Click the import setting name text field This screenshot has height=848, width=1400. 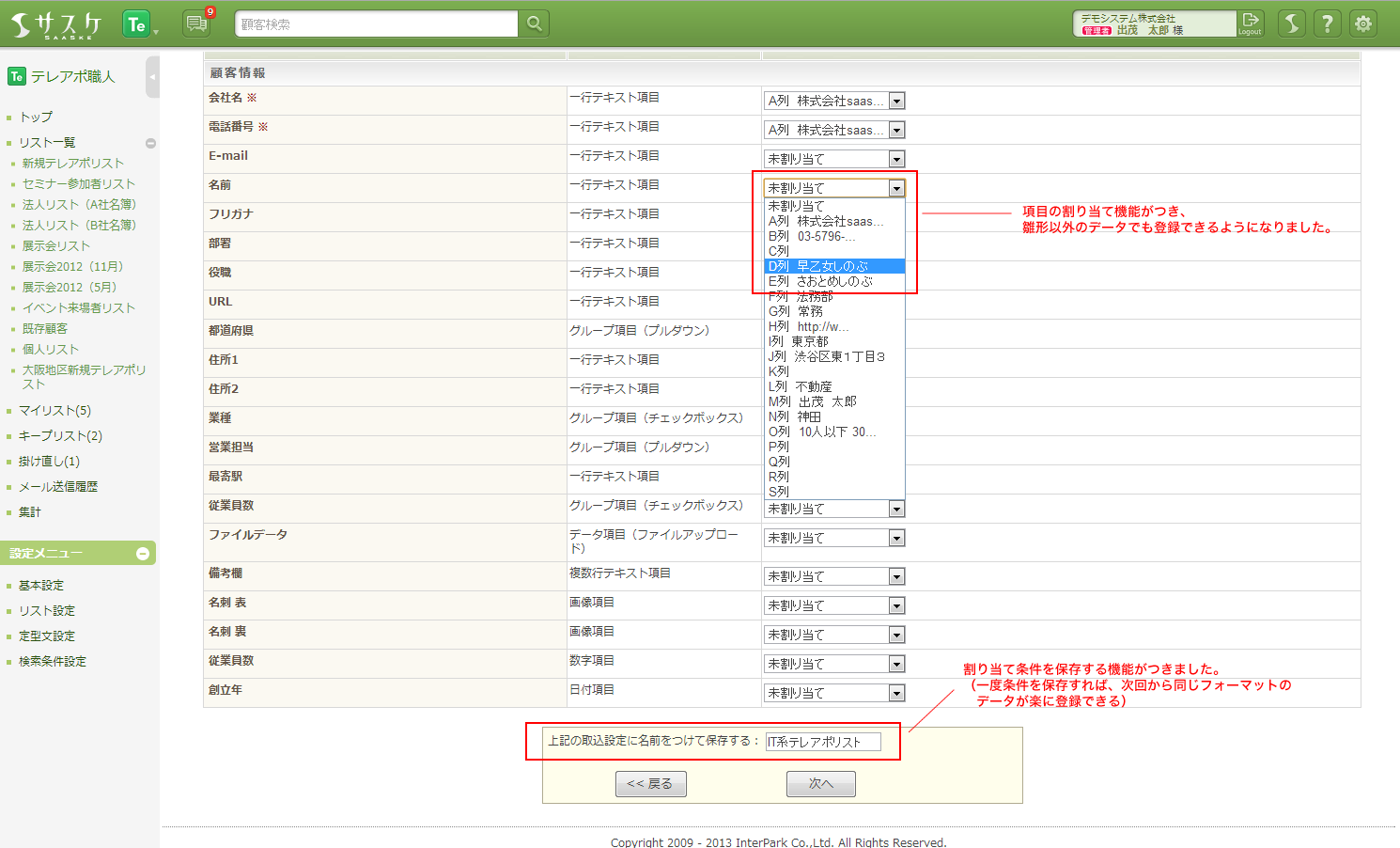point(823,742)
